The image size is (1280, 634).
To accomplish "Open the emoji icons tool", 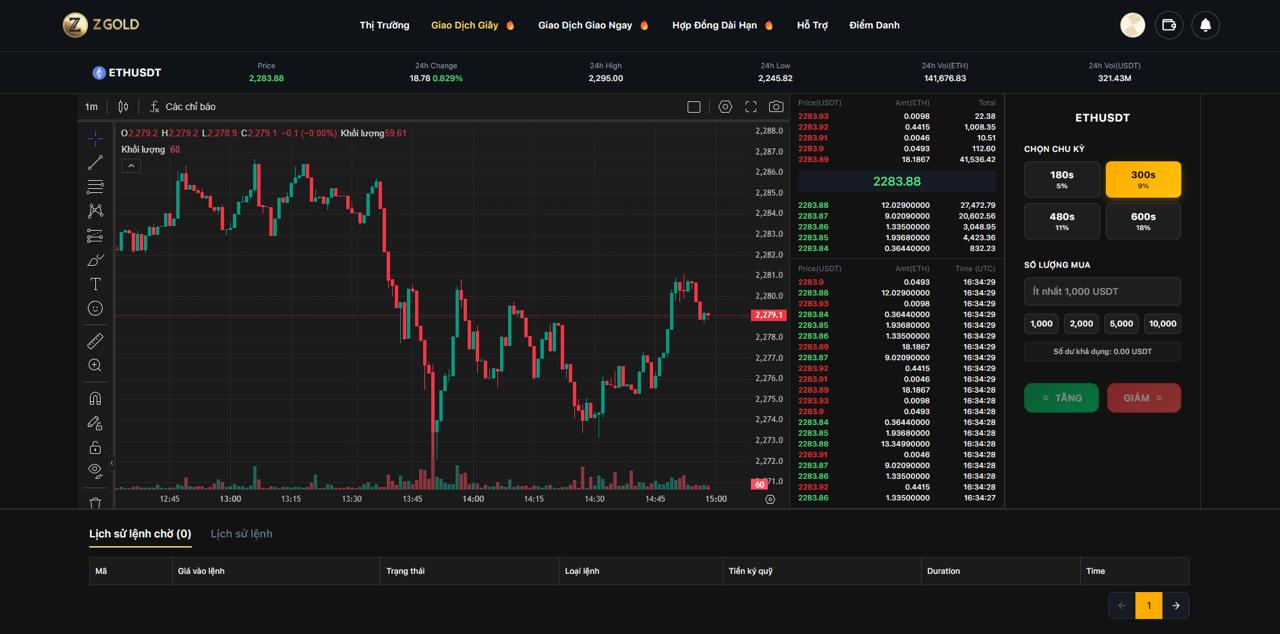I will (95, 309).
